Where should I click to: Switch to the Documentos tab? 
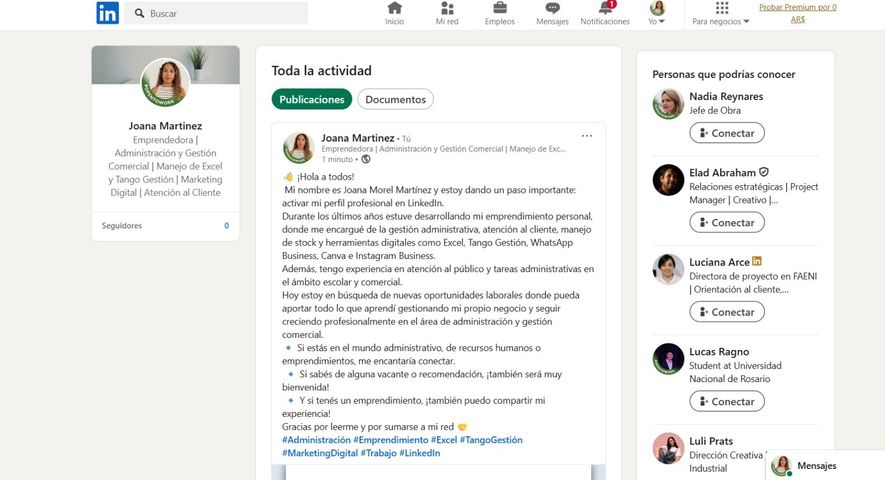[x=395, y=99]
